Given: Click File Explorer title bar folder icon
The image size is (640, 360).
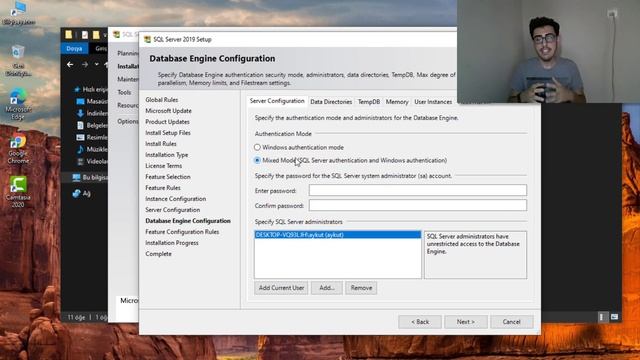Looking at the screenshot, I should (69, 35).
